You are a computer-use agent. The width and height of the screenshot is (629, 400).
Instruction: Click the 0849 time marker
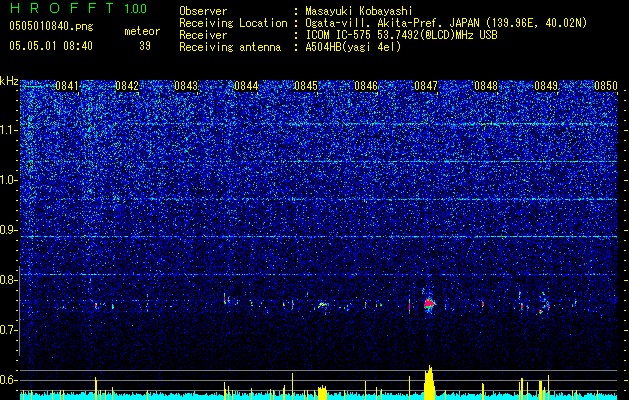tap(546, 86)
